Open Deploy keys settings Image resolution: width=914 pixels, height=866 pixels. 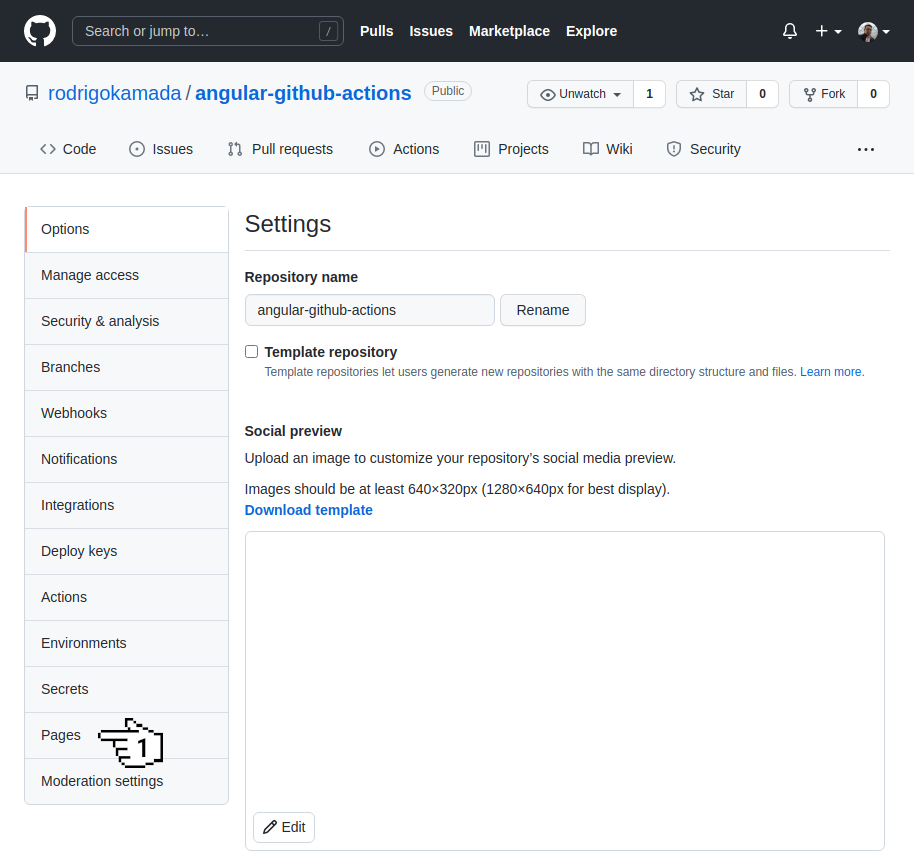[x=126, y=551]
